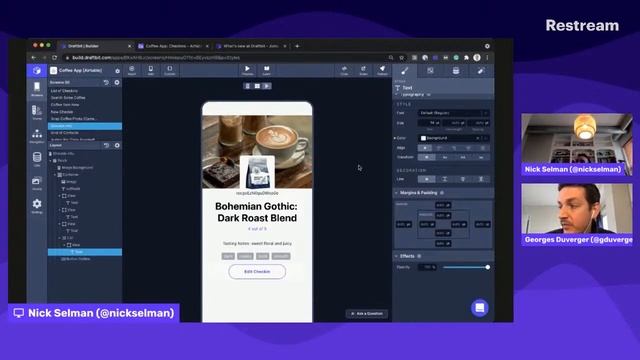Select first Line decoration option

427,179
